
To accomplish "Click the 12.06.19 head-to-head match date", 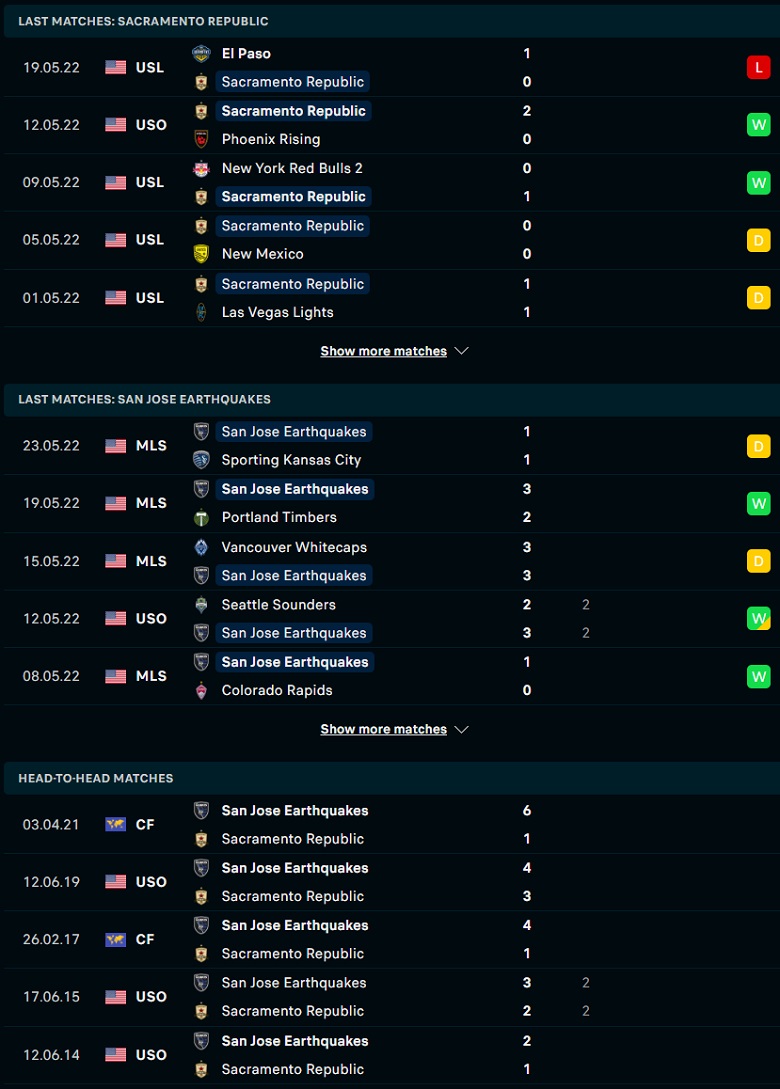I will click(51, 882).
